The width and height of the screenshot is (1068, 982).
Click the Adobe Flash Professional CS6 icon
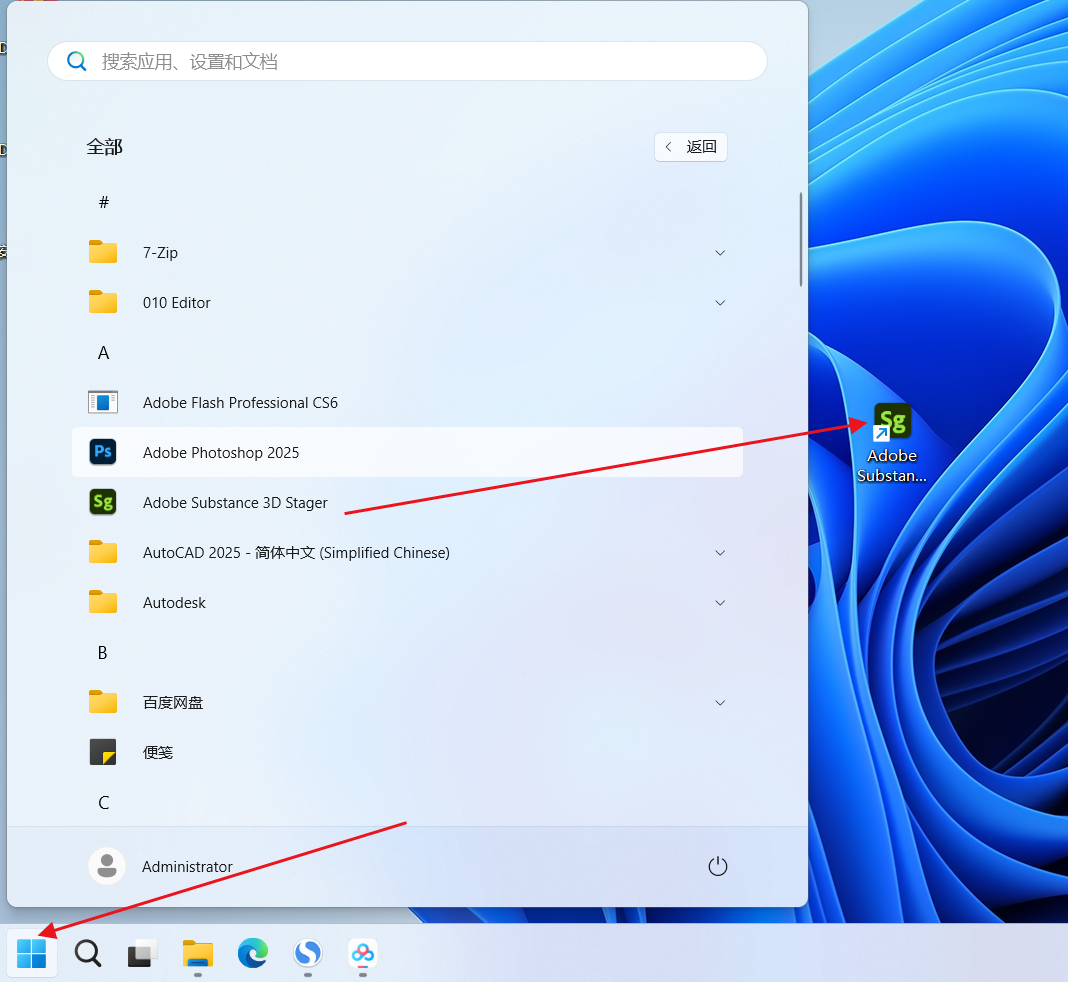click(x=103, y=402)
